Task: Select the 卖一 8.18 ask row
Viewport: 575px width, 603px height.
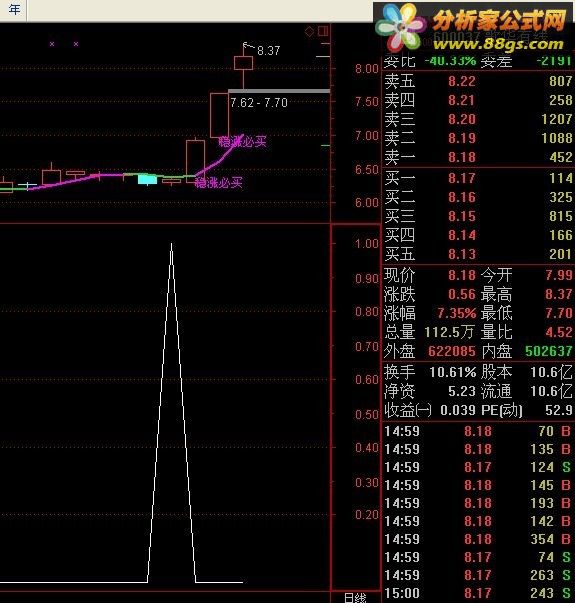Action: pos(478,157)
